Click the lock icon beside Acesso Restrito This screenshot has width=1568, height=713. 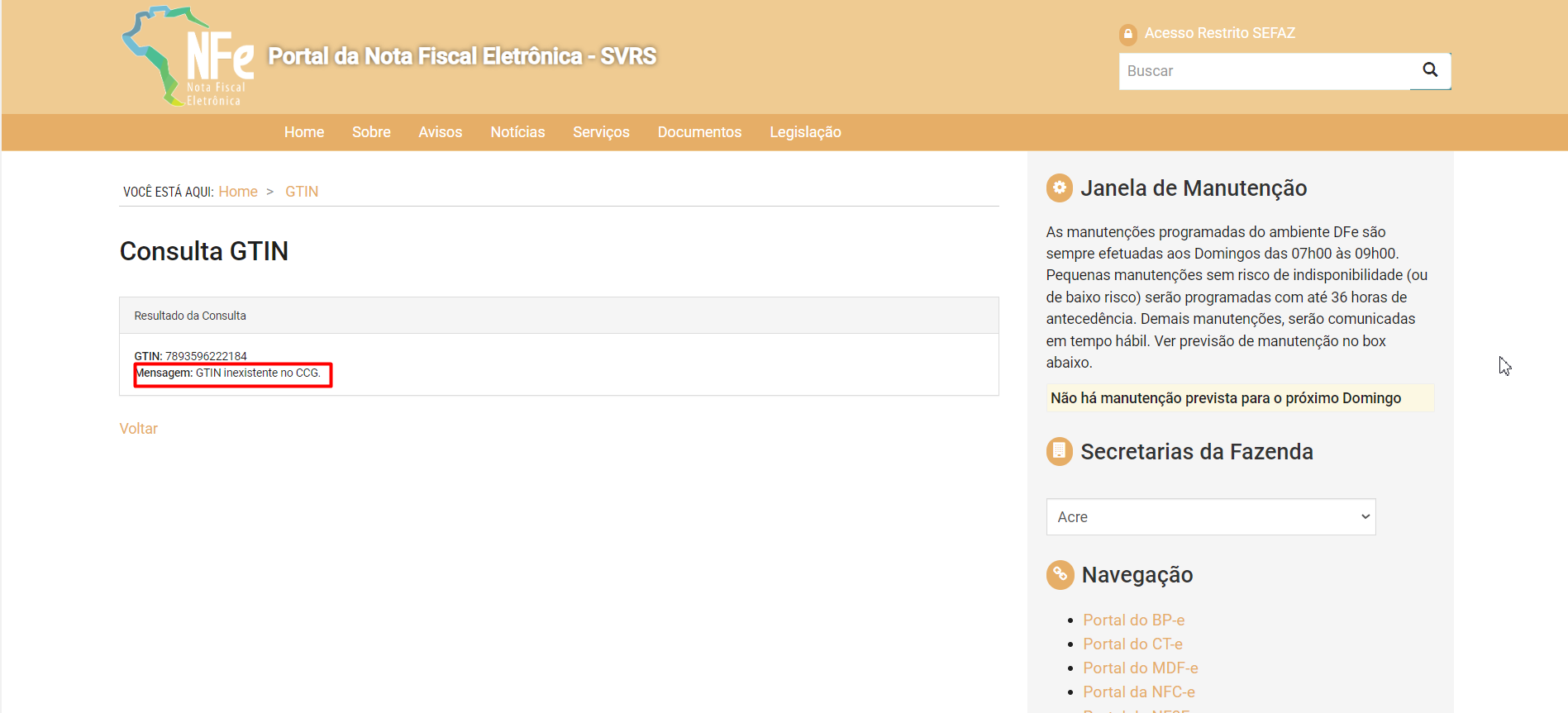(x=1127, y=34)
